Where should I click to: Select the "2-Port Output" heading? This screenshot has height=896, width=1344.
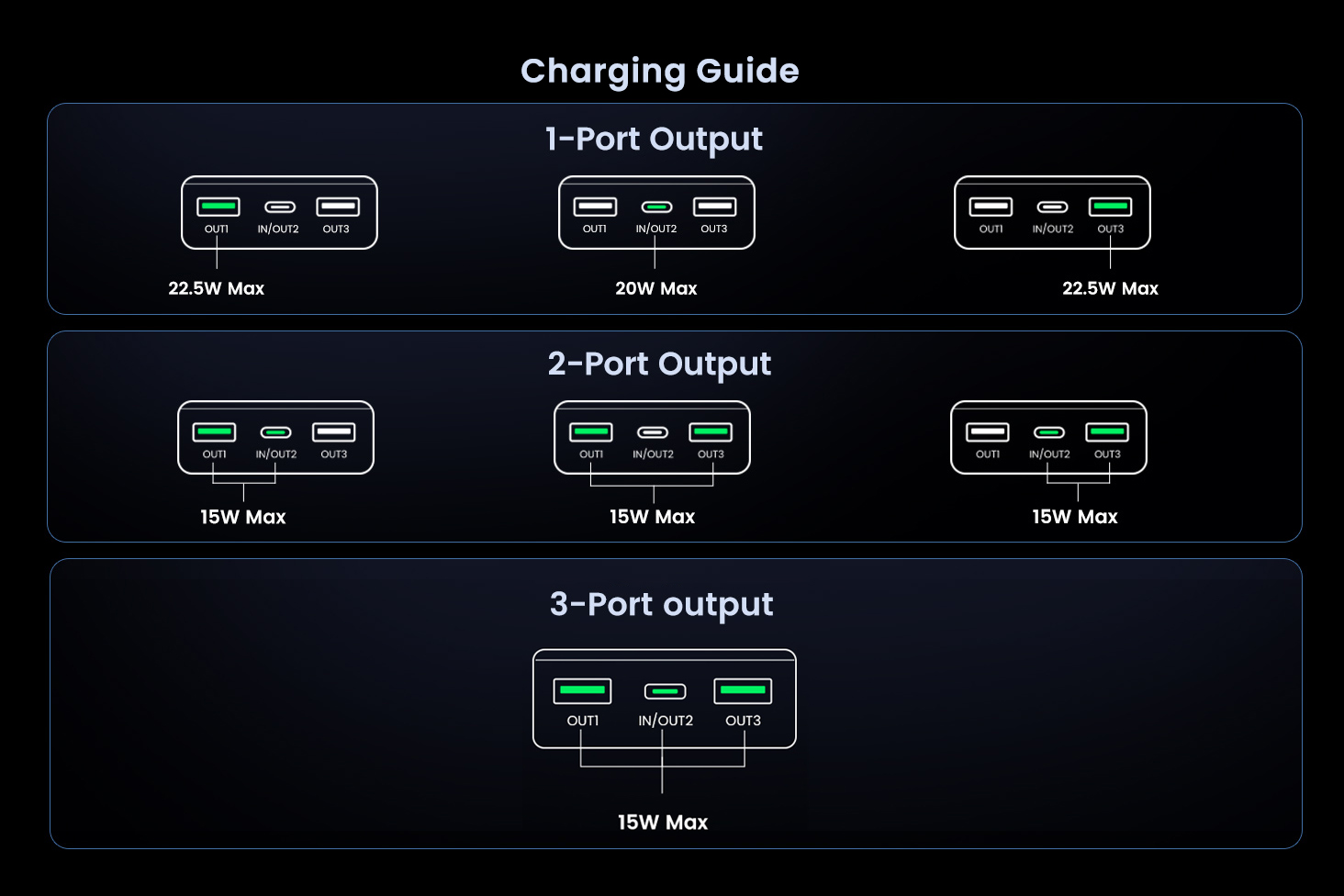659,364
